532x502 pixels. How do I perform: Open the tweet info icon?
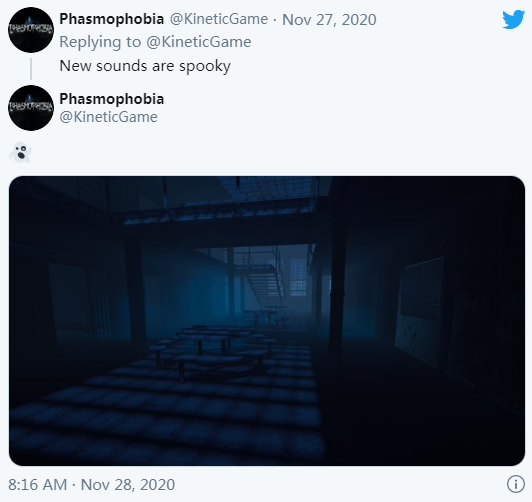[516, 483]
